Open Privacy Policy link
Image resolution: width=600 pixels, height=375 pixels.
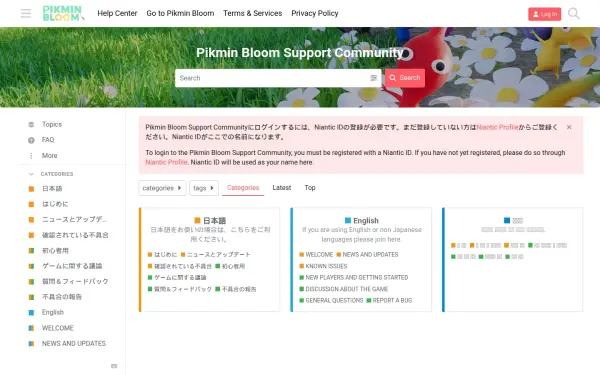[315, 13]
